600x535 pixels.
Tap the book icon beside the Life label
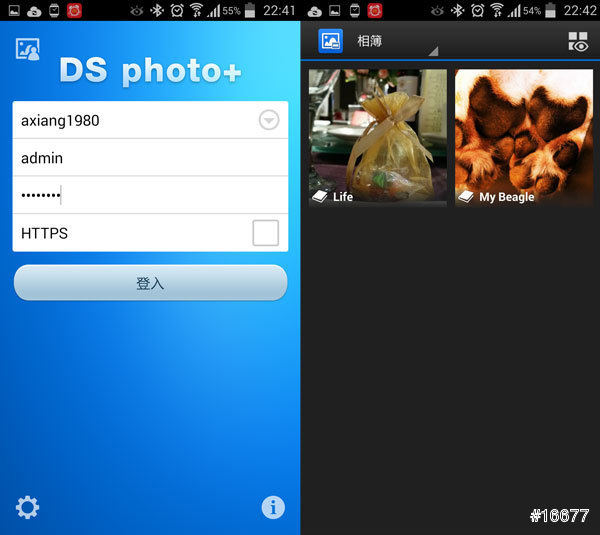320,197
